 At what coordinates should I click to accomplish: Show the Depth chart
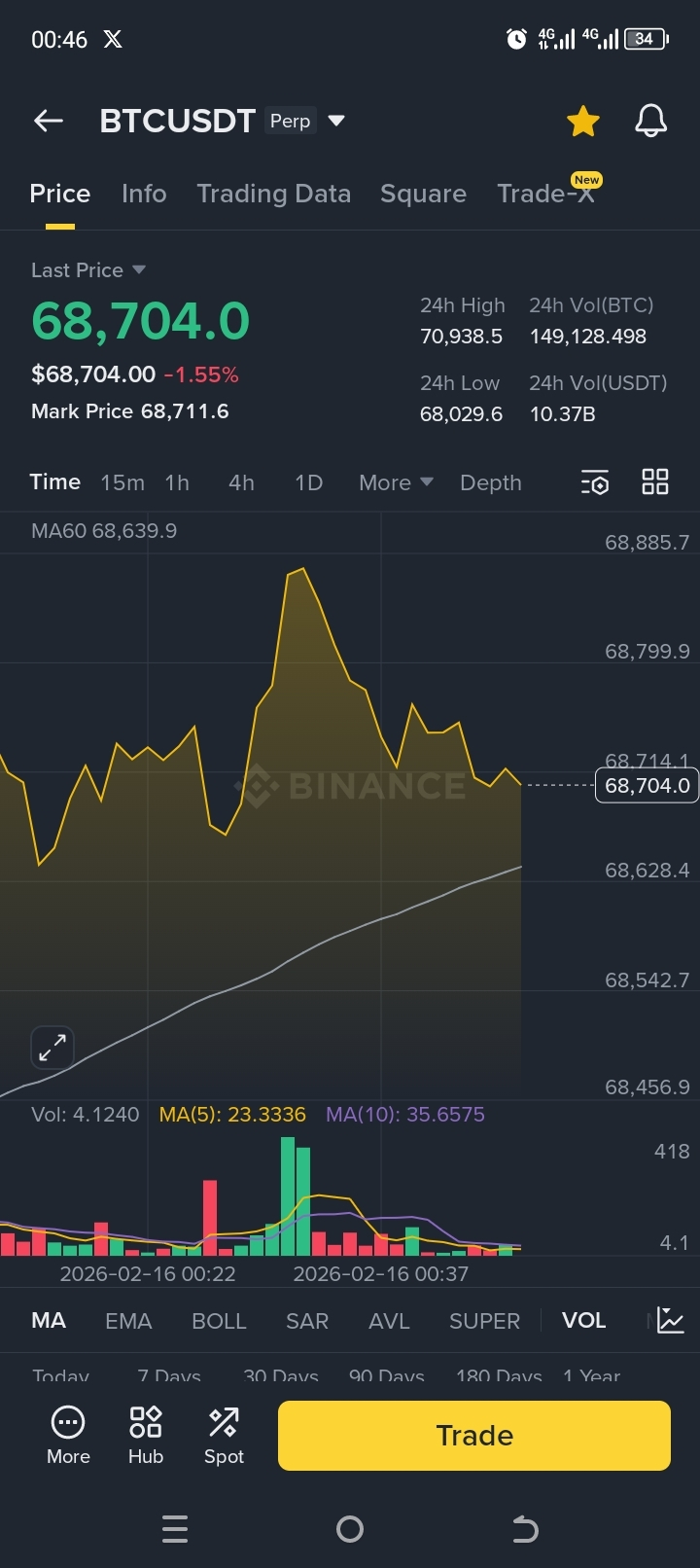click(491, 482)
